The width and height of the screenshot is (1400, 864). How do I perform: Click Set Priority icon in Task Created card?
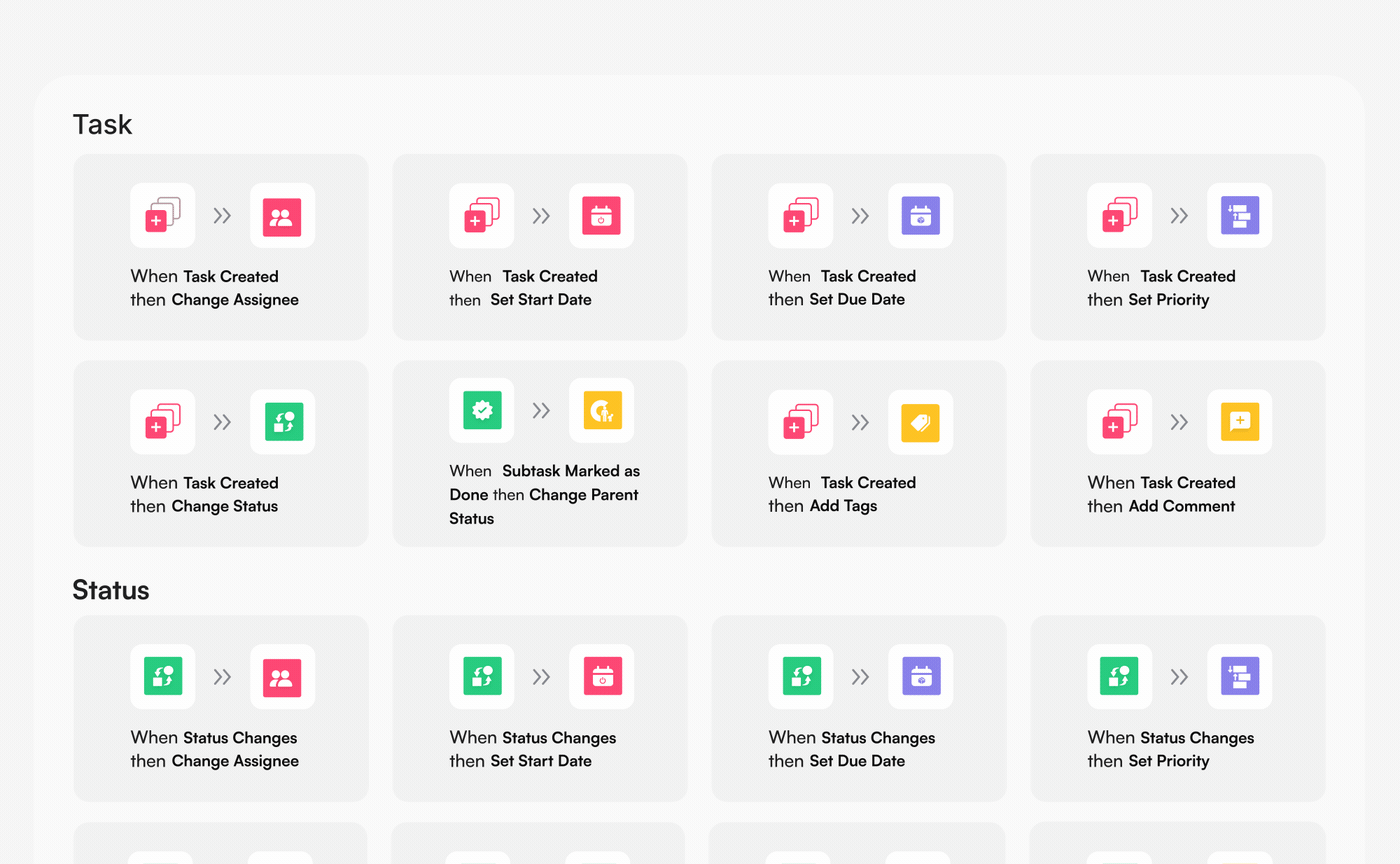[1239, 216]
